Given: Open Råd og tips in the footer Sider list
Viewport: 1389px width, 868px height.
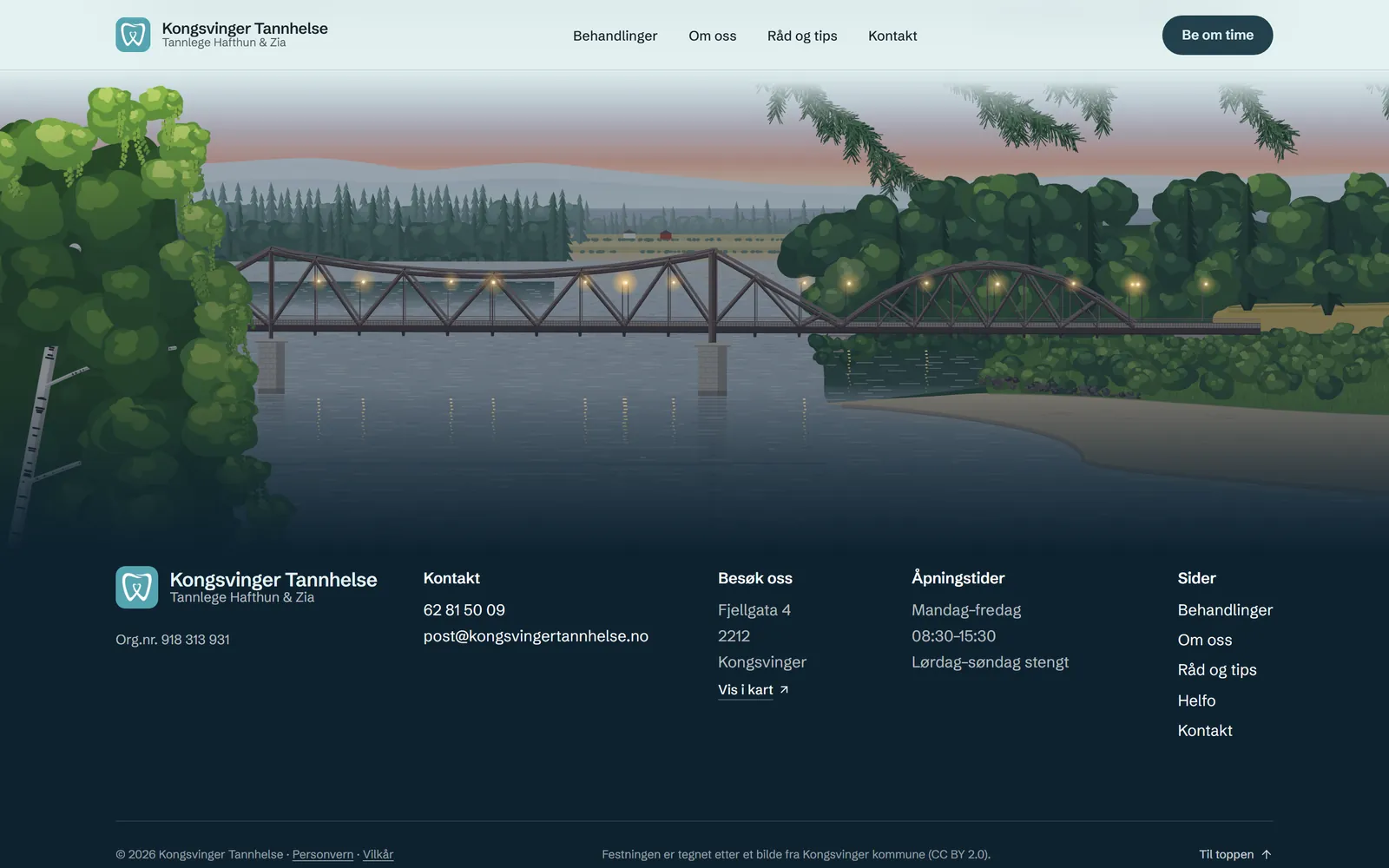Looking at the screenshot, I should click(1217, 670).
